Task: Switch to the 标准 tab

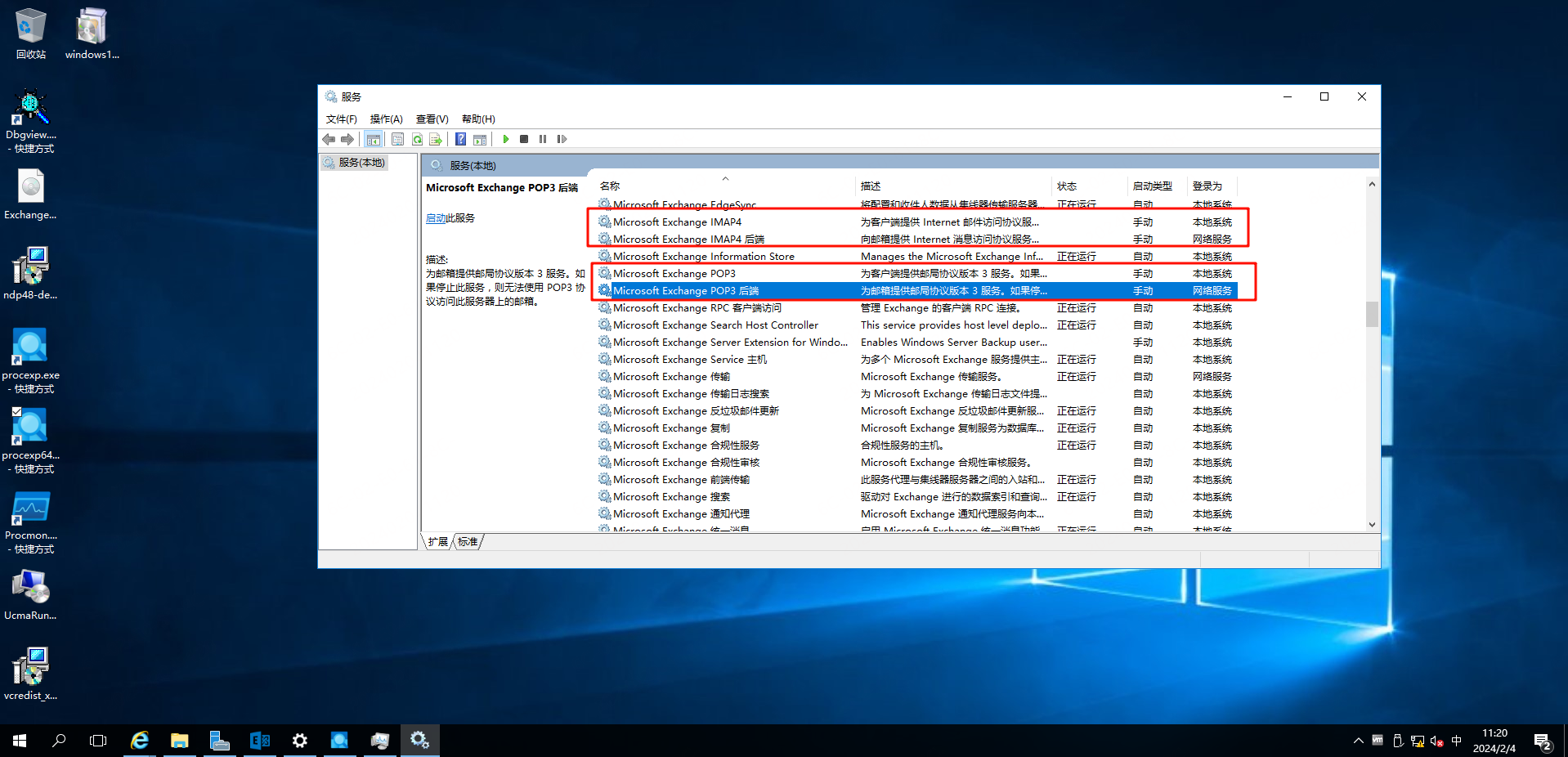Action: click(468, 542)
